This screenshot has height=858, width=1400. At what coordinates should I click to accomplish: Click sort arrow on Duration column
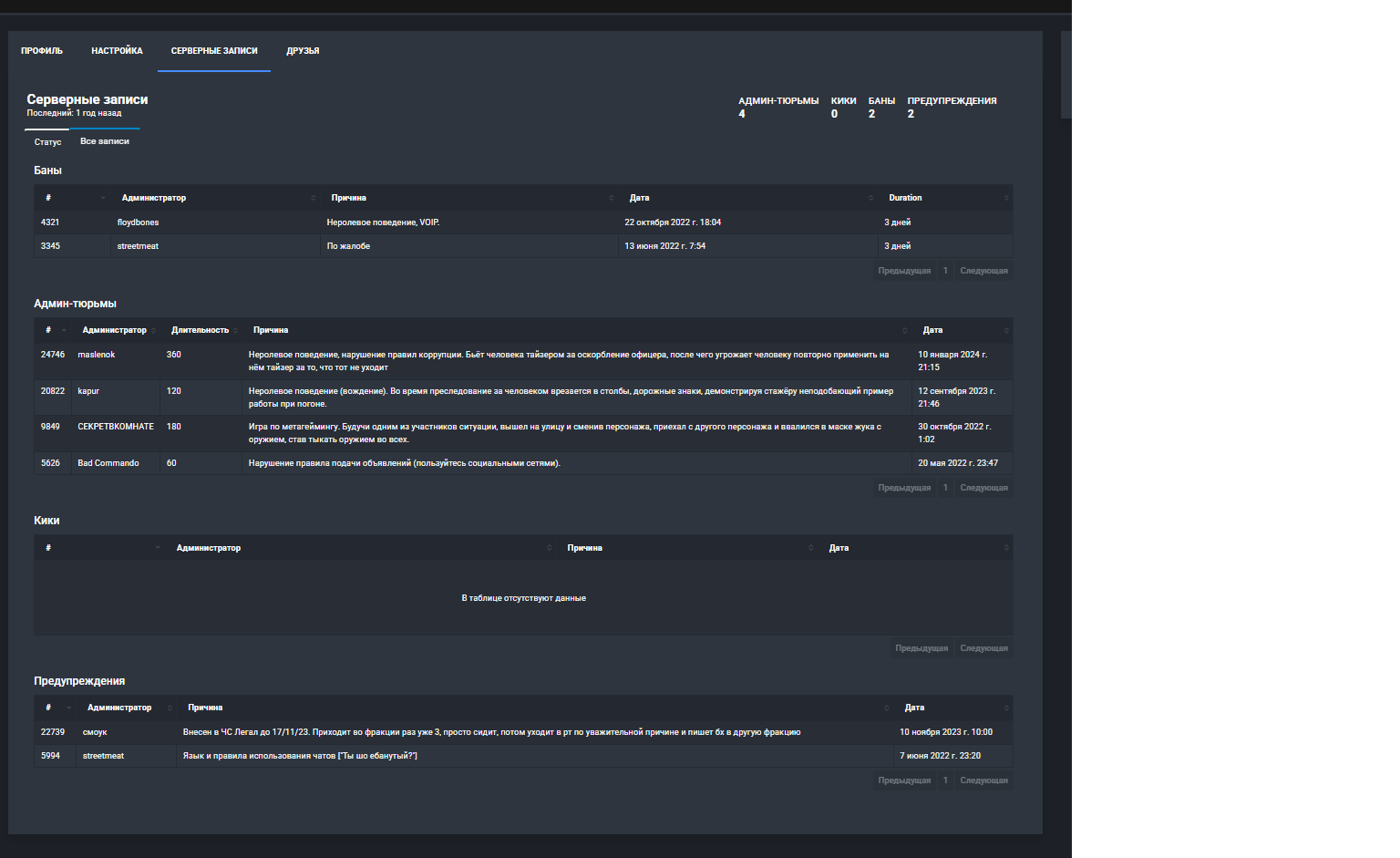[x=1005, y=198]
